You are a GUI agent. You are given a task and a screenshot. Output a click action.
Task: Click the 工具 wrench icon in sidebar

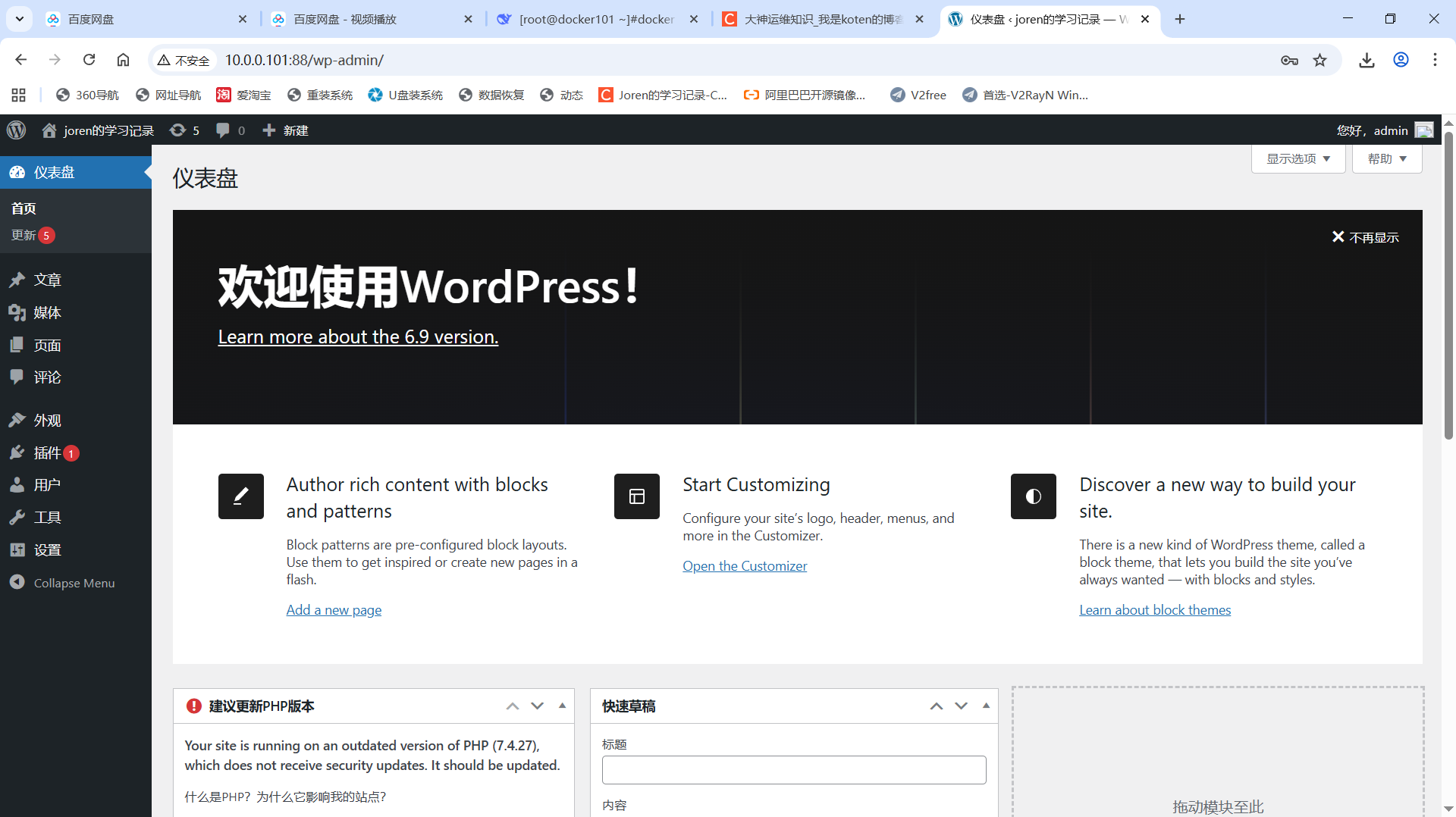(17, 518)
